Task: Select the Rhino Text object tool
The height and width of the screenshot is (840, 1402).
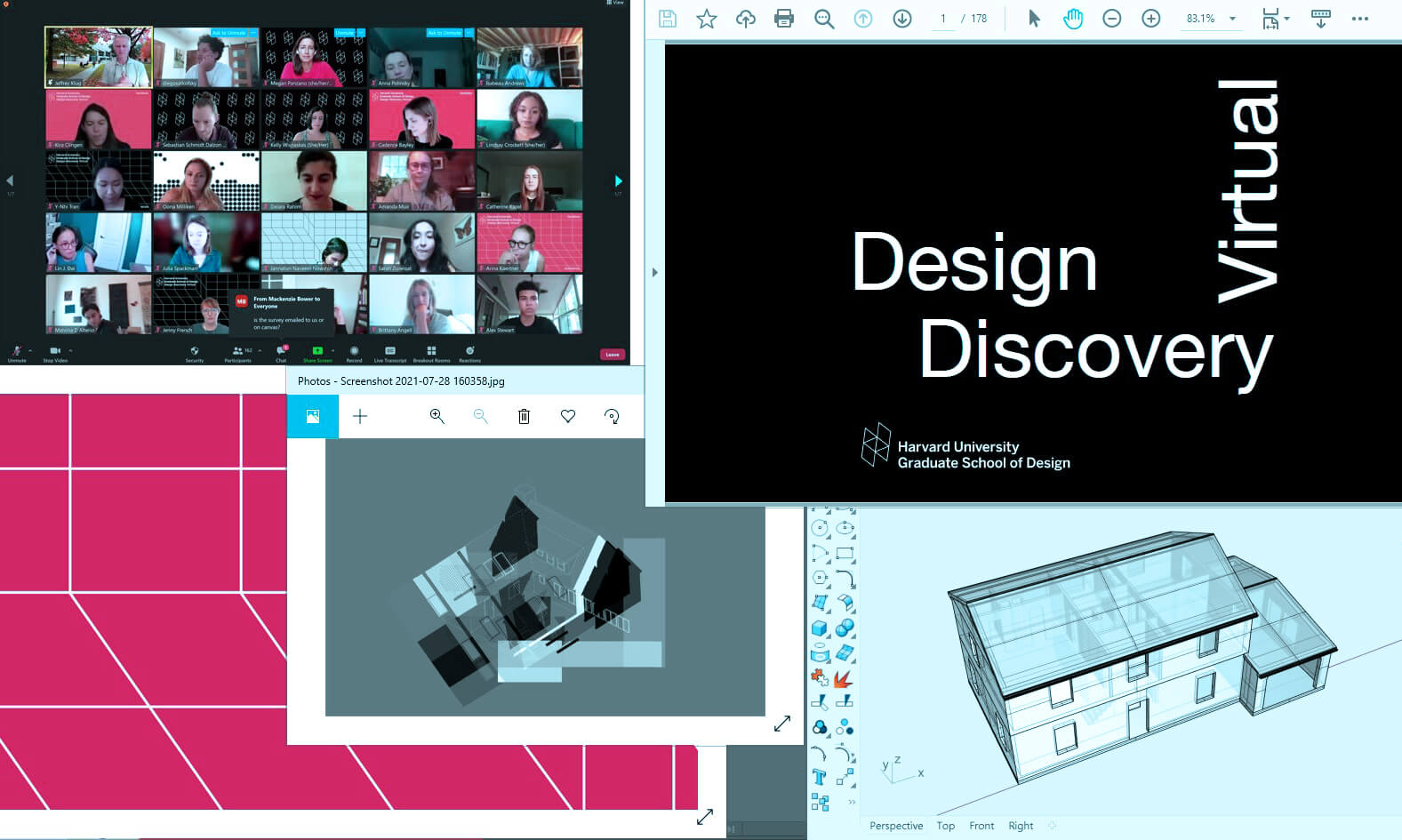Action: (x=820, y=778)
